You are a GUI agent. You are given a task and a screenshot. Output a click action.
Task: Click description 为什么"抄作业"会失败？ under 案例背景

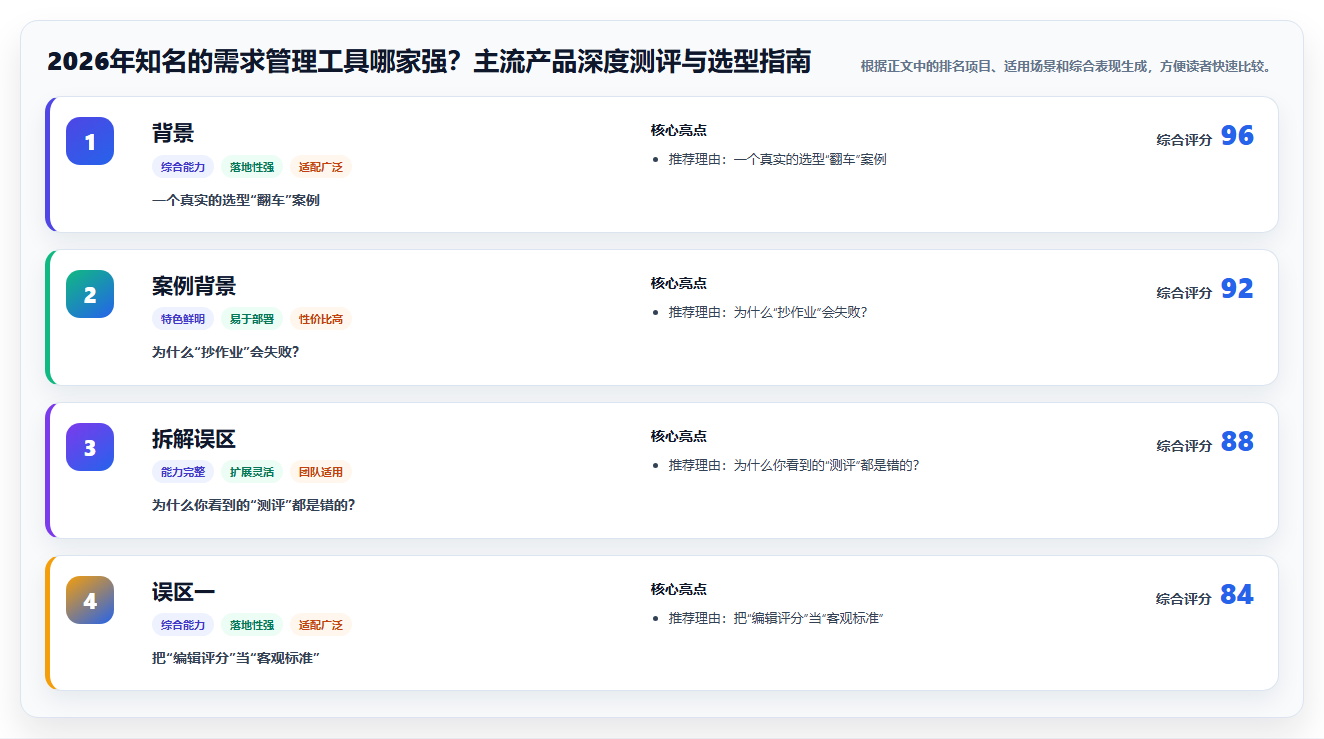[x=226, y=352]
